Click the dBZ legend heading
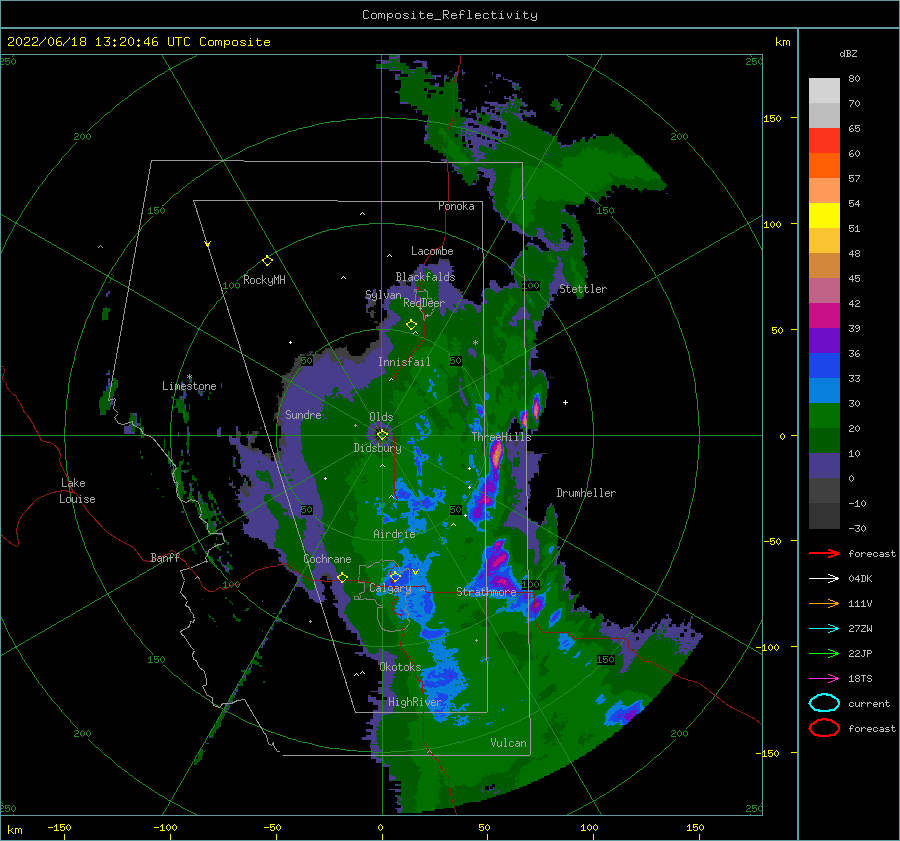The height and width of the screenshot is (841, 900). pyautogui.click(x=848, y=53)
